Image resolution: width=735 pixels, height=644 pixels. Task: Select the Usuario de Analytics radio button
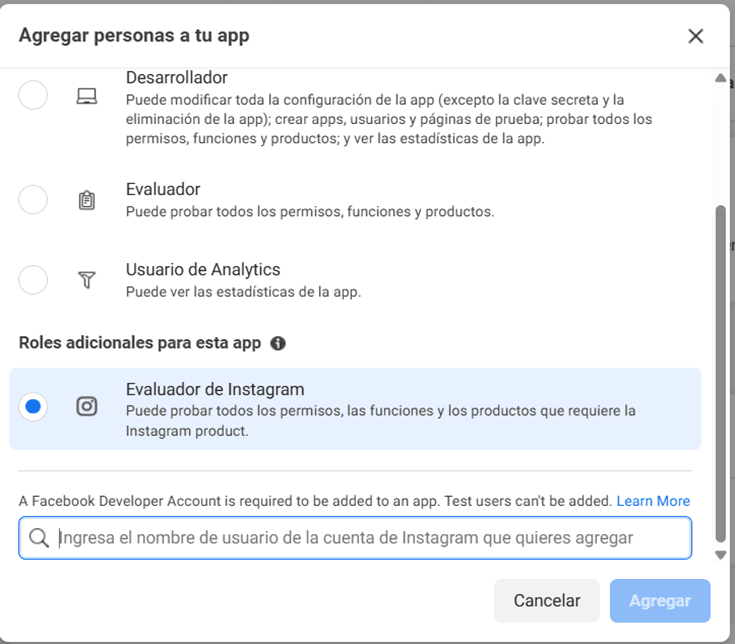click(x=33, y=280)
